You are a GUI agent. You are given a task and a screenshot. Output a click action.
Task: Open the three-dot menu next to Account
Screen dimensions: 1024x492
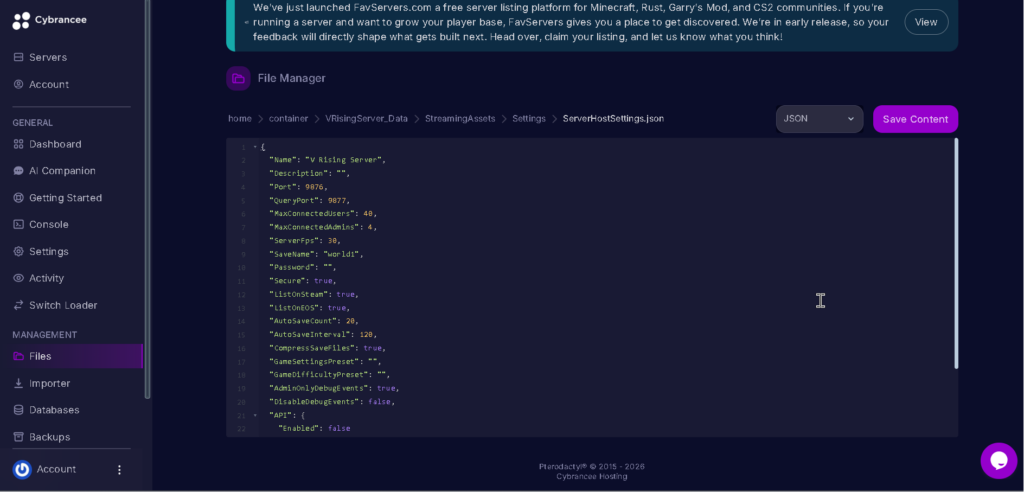[119, 470]
